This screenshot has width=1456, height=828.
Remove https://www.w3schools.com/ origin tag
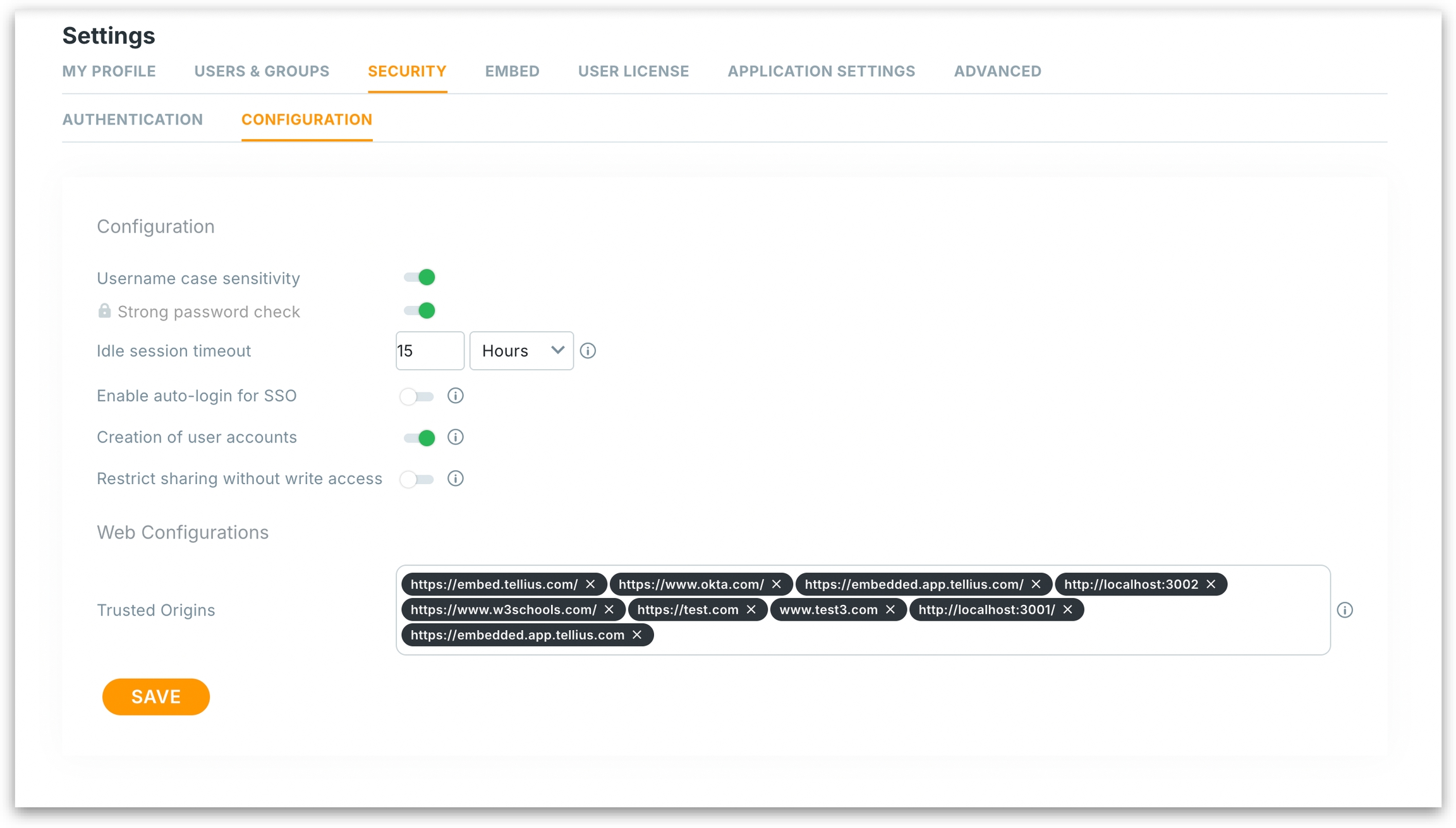609,609
